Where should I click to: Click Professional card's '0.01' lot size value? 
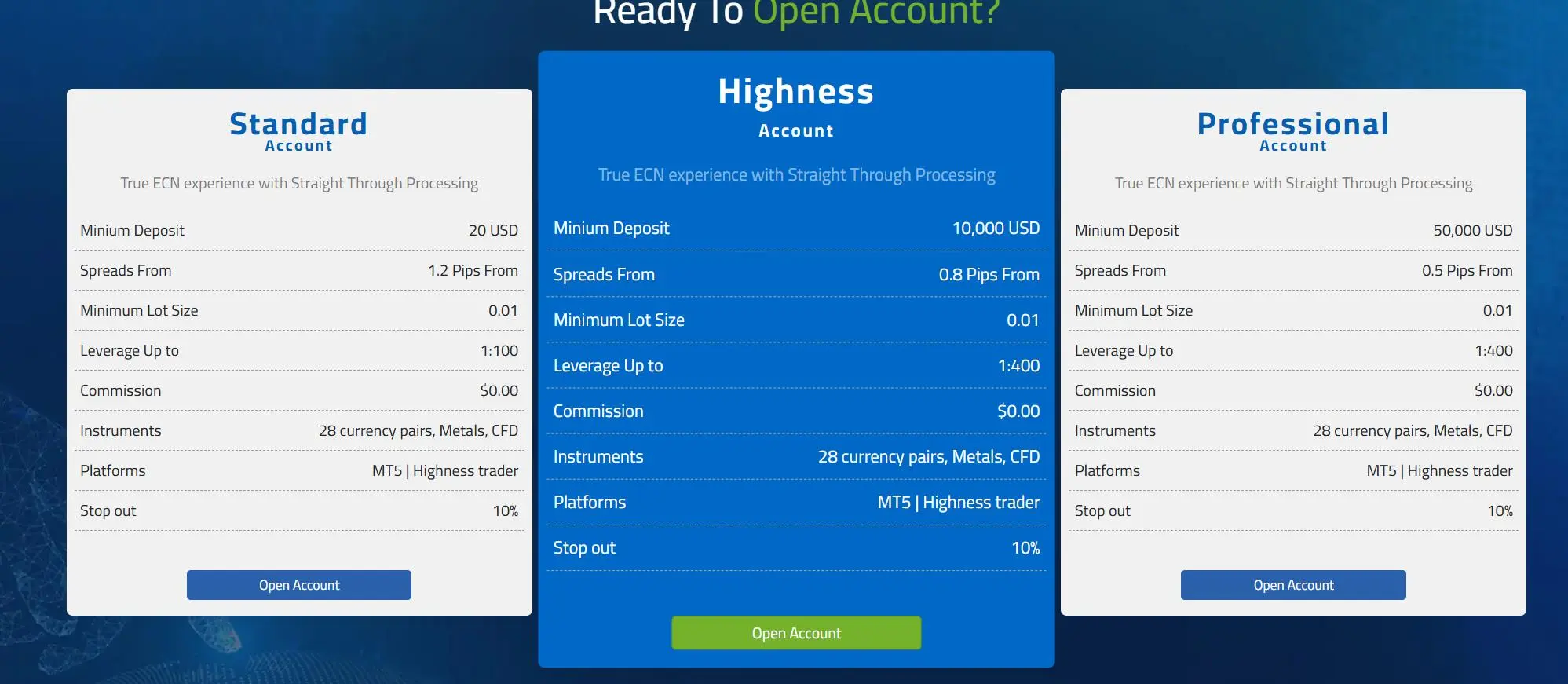1498,310
